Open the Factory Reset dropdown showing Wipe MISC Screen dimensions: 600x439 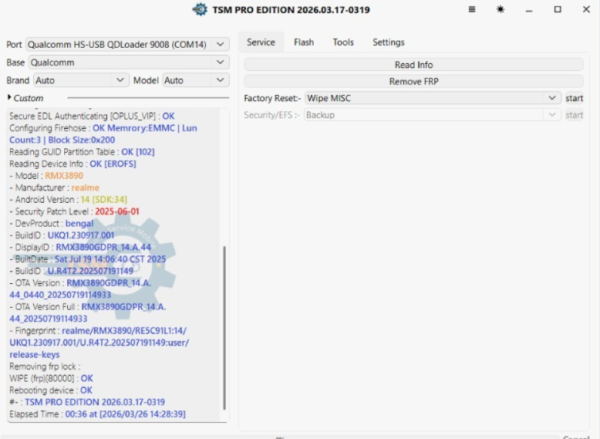coord(433,98)
